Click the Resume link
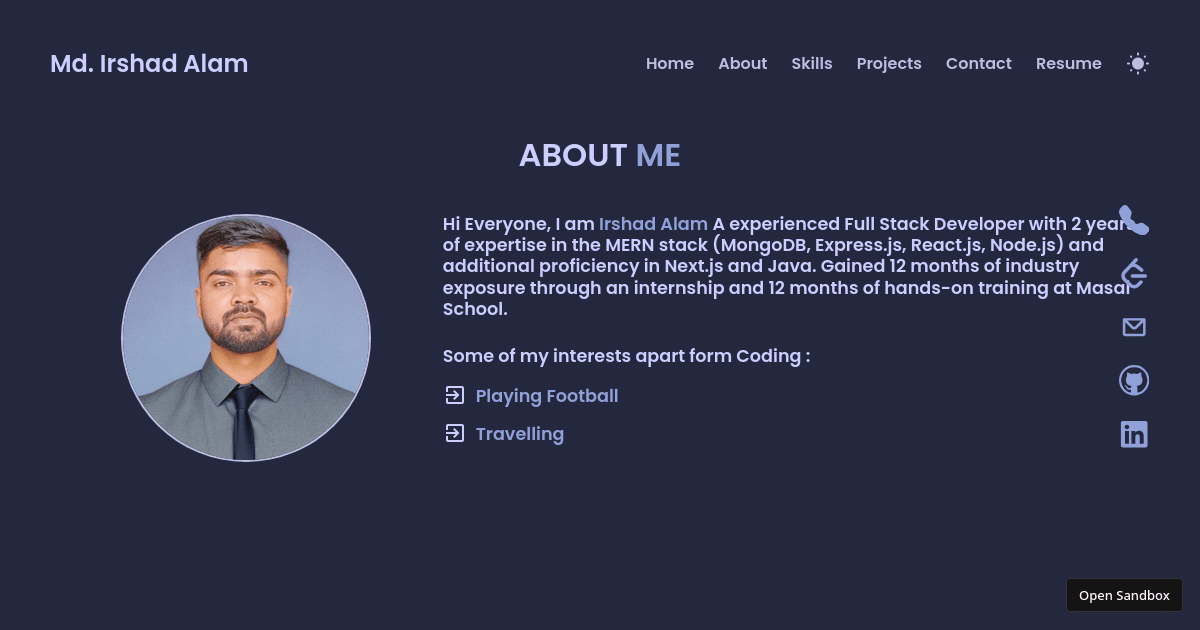Screen dimensions: 1200x630 tap(1068, 63)
